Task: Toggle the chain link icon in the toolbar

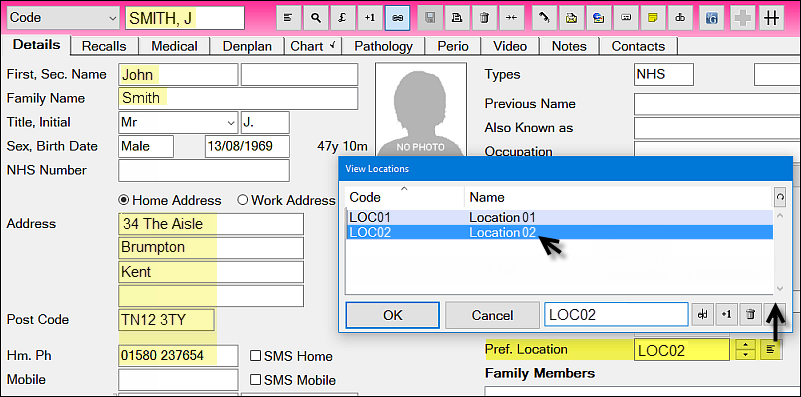Action: pos(397,18)
